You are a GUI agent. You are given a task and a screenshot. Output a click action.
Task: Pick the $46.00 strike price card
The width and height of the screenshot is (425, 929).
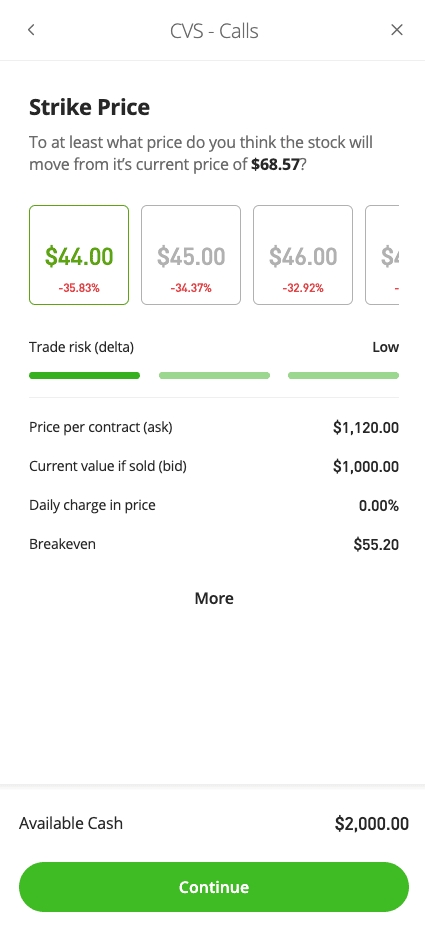pos(303,255)
